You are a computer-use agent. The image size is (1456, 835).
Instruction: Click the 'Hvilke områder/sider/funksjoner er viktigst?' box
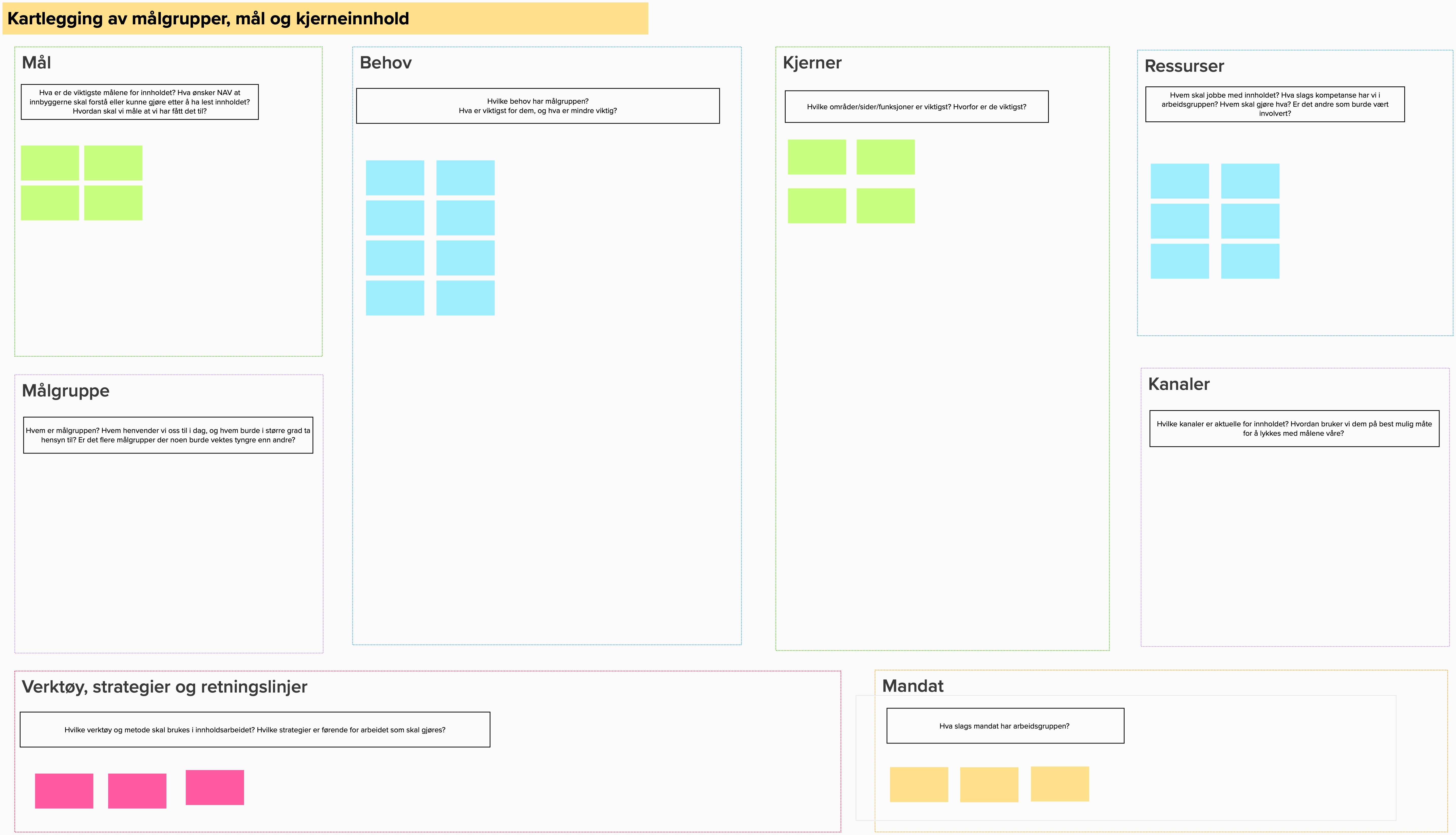[916, 107]
